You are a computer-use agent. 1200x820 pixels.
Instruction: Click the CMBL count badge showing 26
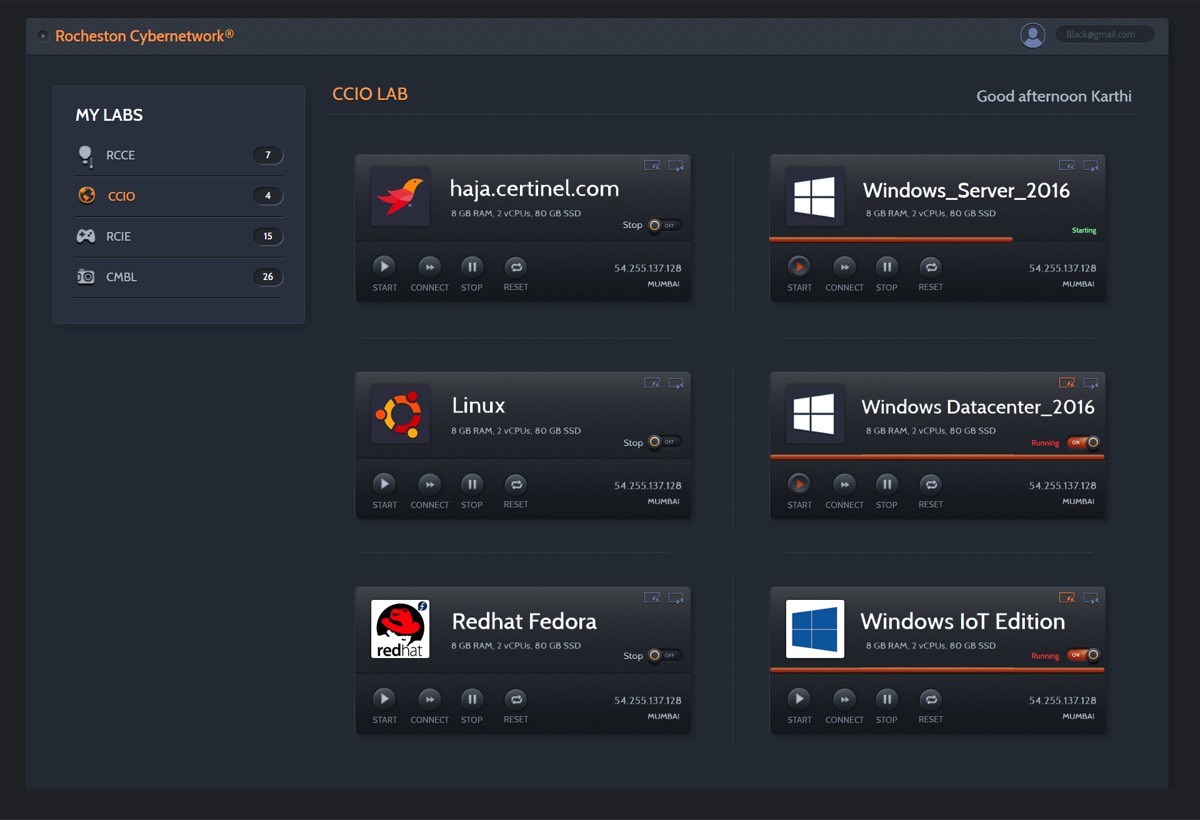(x=267, y=277)
